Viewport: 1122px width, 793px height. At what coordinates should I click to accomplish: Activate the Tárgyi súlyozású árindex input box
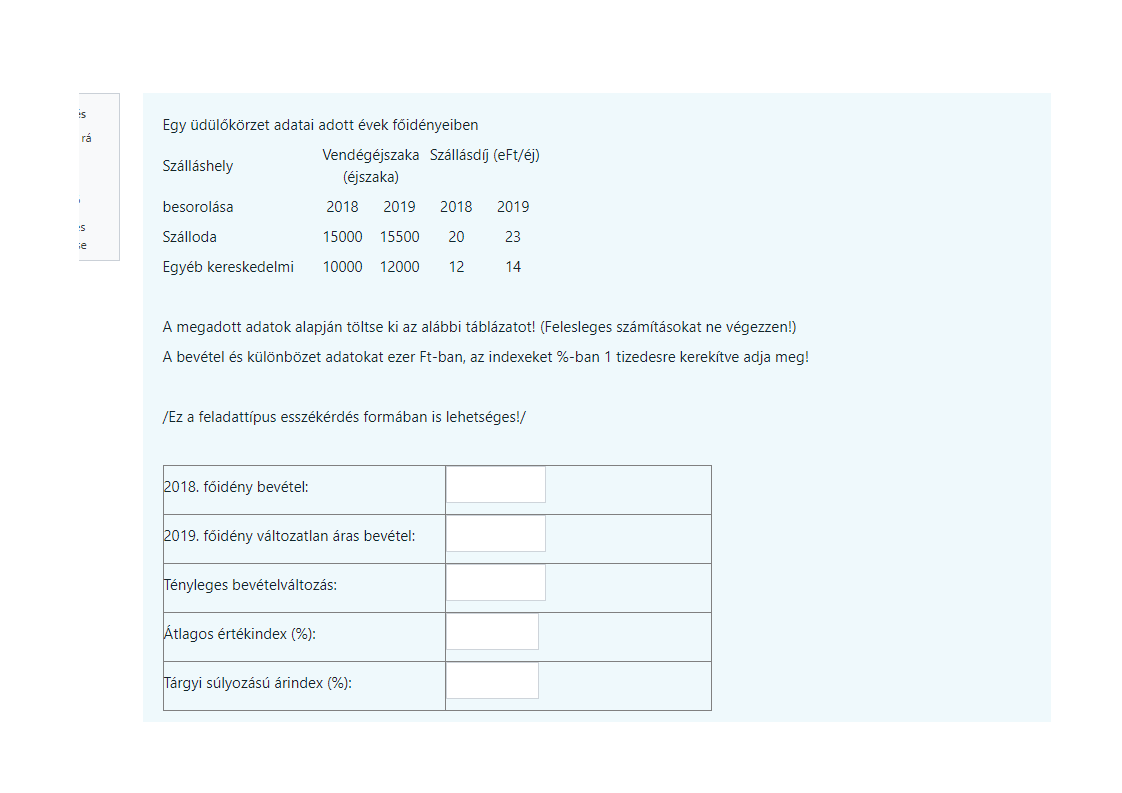tap(492, 681)
